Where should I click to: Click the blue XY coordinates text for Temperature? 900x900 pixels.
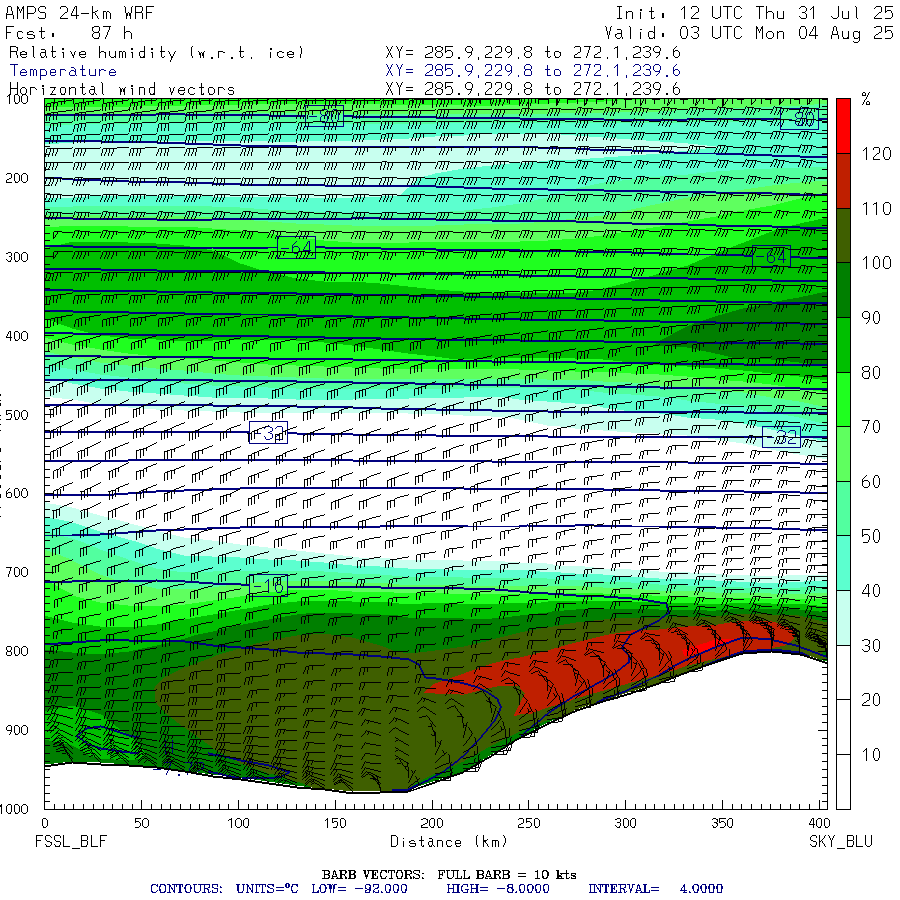coord(533,71)
